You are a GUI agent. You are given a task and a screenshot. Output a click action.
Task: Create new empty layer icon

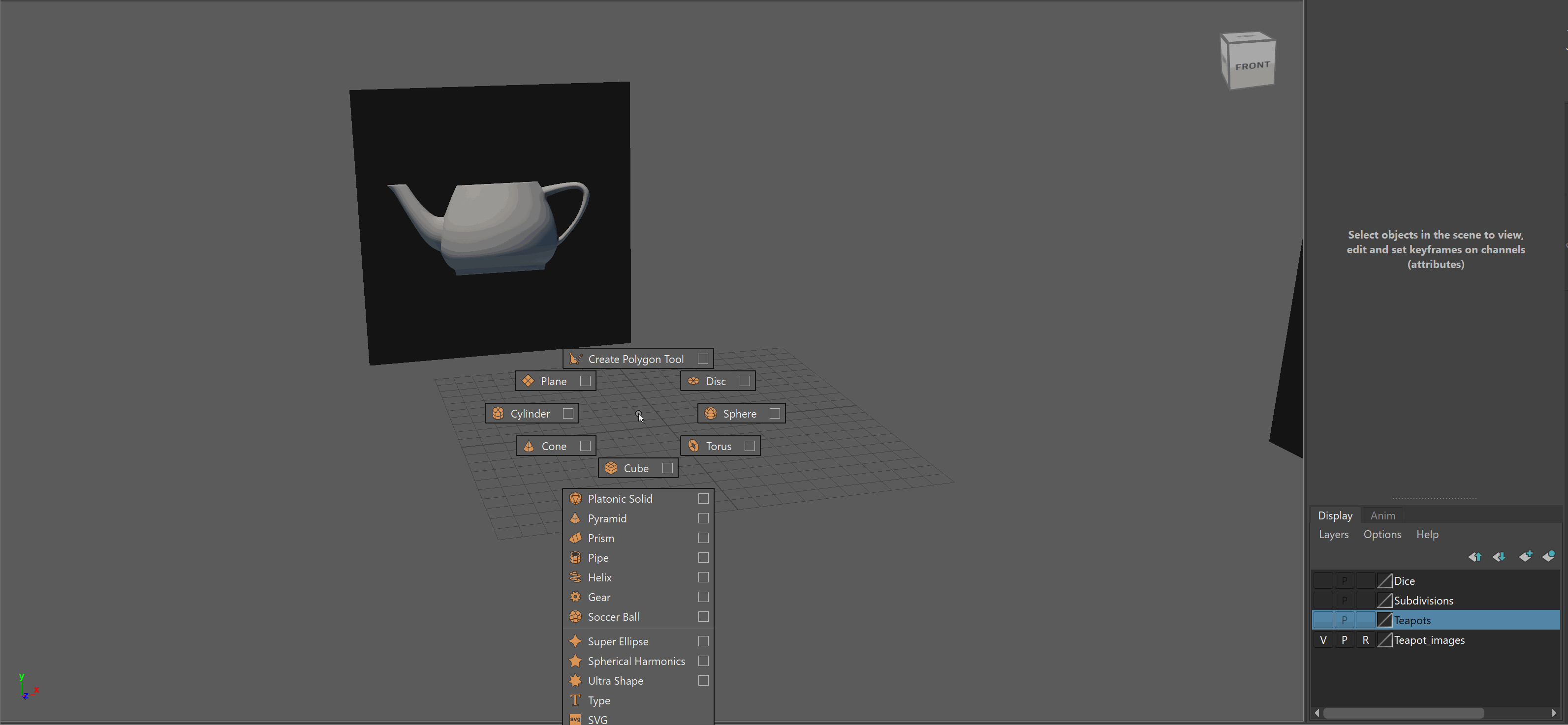[x=1525, y=556]
